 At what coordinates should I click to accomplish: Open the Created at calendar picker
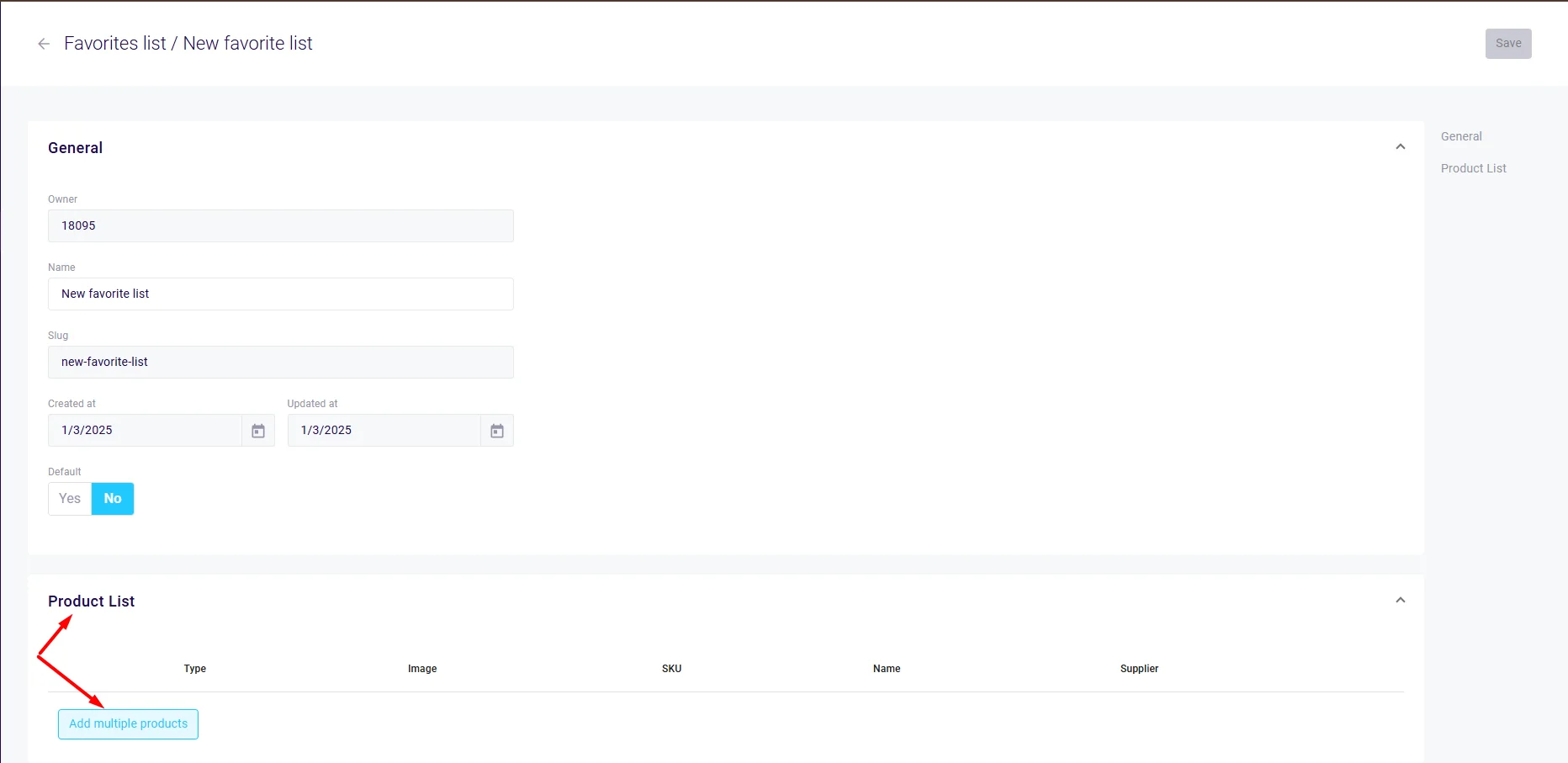pyautogui.click(x=258, y=431)
